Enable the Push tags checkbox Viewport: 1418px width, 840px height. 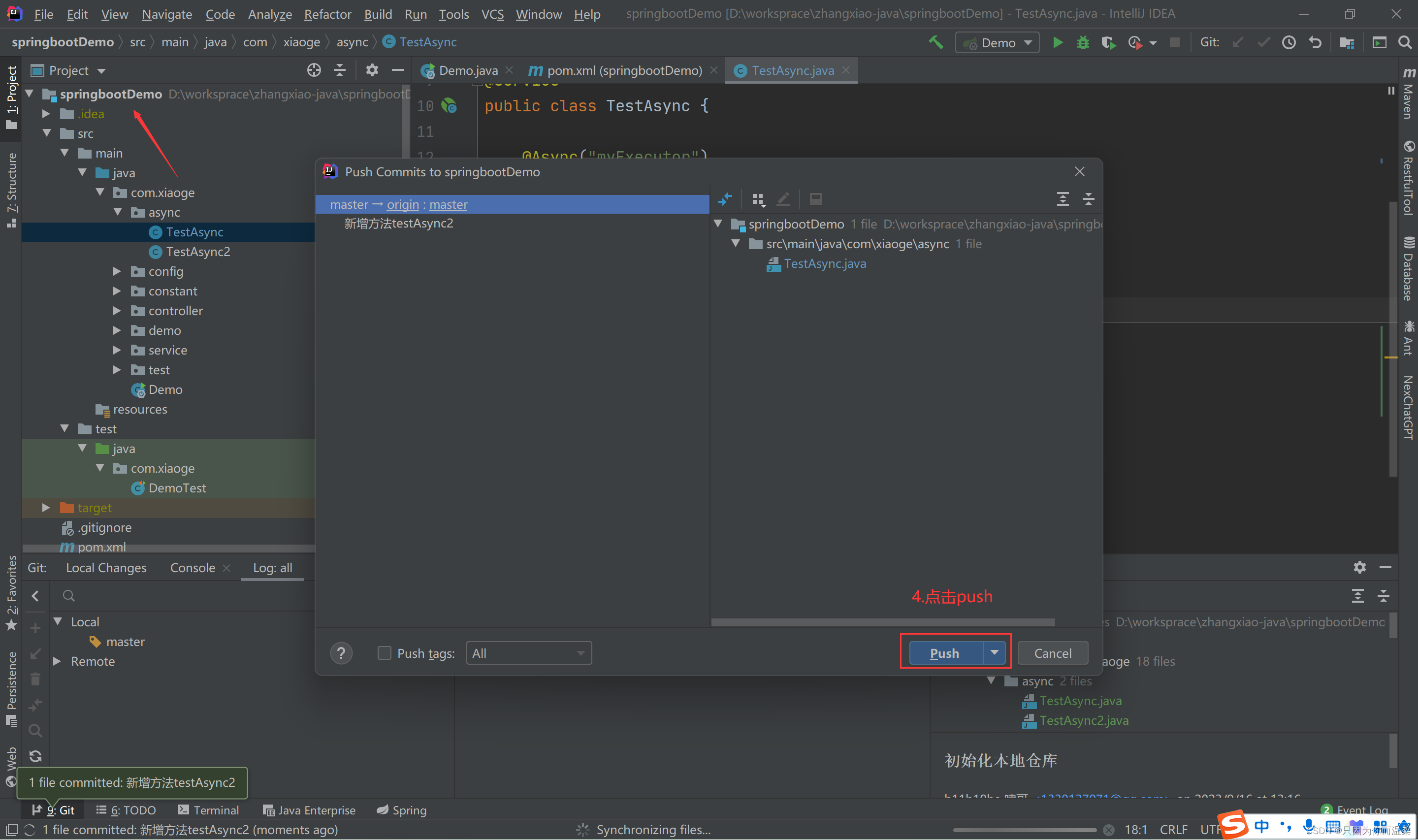[384, 653]
